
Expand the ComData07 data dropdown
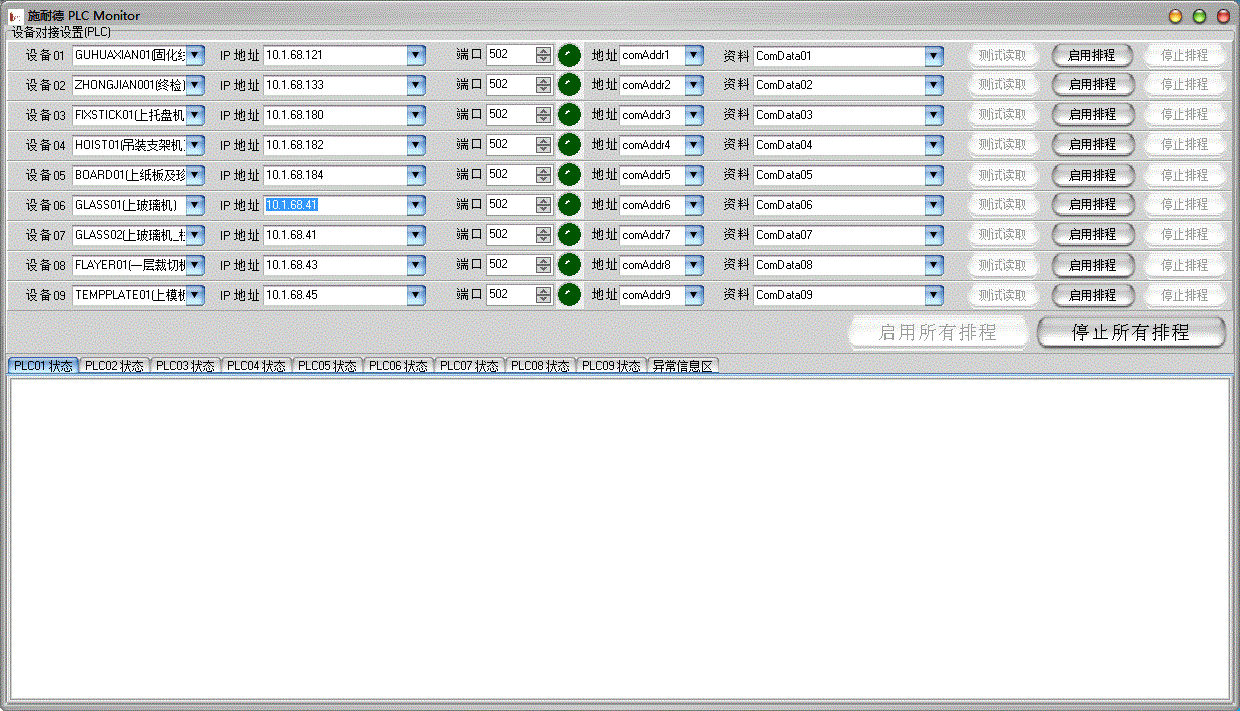point(934,236)
